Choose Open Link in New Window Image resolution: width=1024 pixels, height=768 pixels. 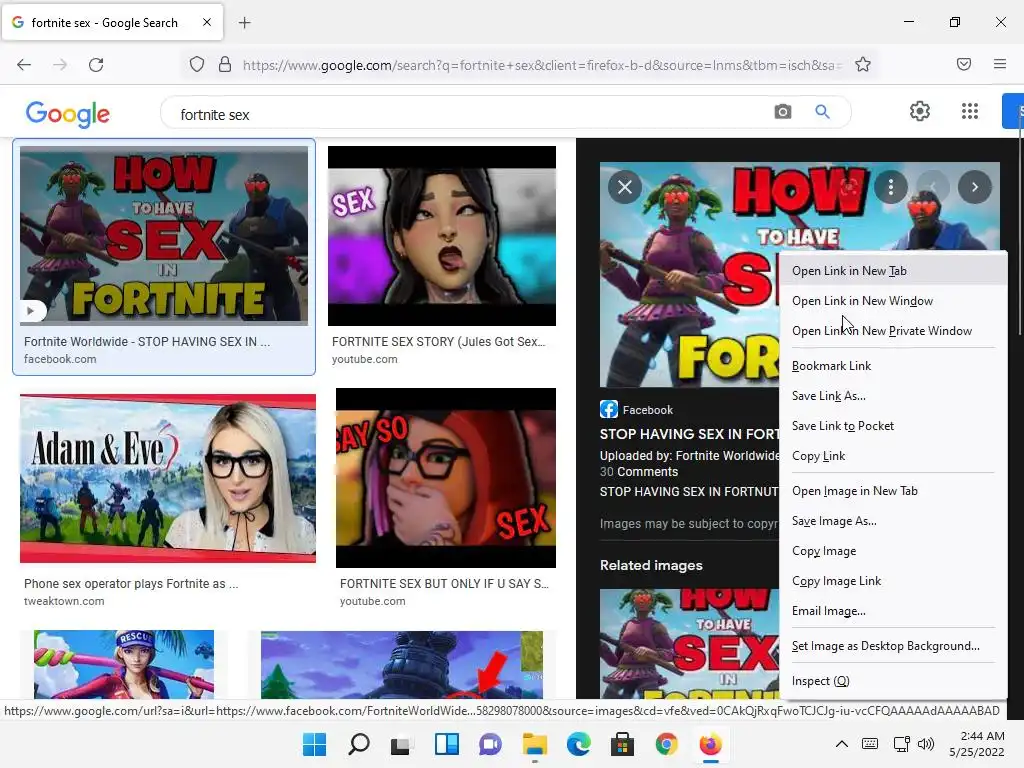893,300
